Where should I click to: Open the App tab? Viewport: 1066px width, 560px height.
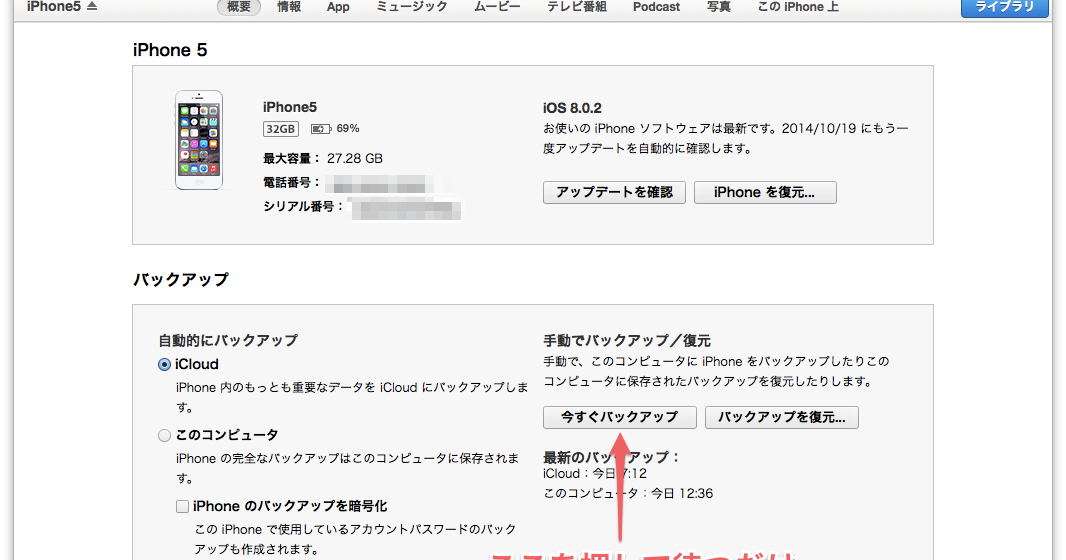(x=338, y=7)
